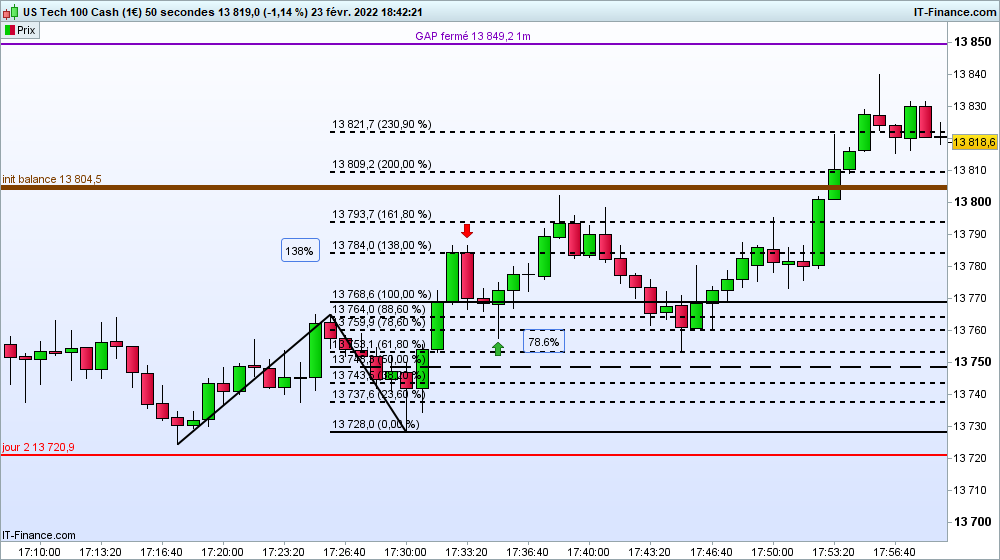Click Fibonacci label 13 793,7 (161,80 %)
The image size is (1000, 560).
[x=381, y=214]
